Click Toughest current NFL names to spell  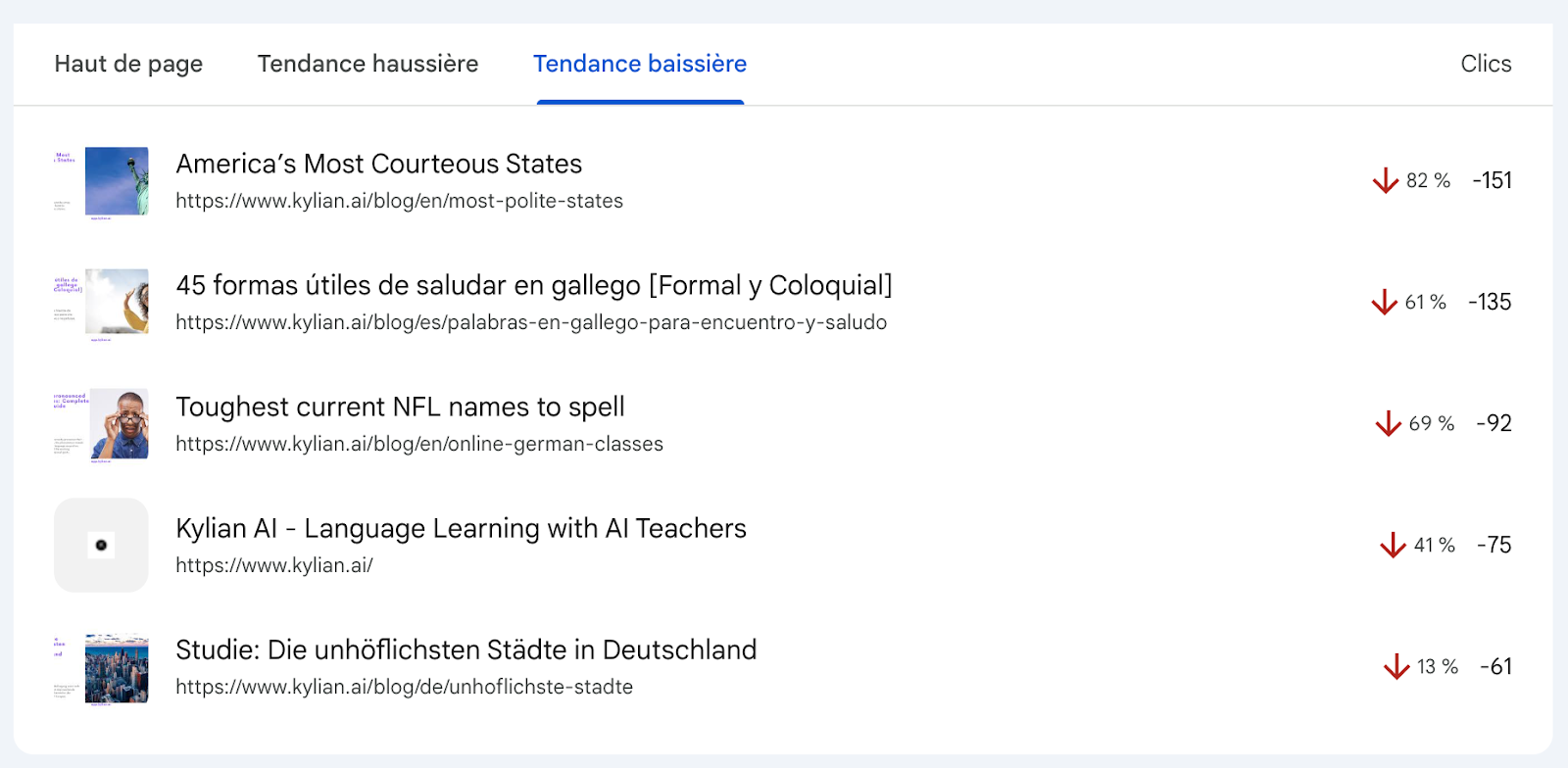pos(400,407)
